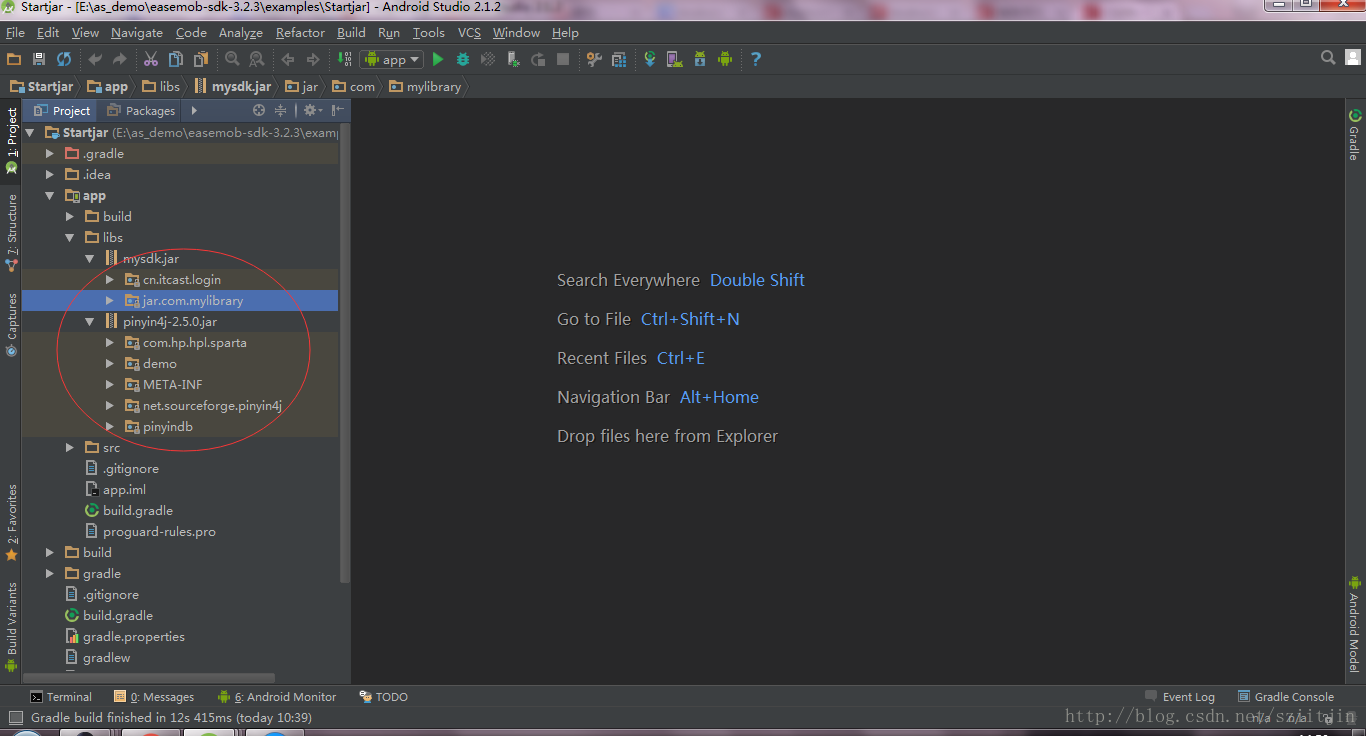1366x736 pixels.
Task: Click the Undo arrow icon
Action: [x=95, y=59]
